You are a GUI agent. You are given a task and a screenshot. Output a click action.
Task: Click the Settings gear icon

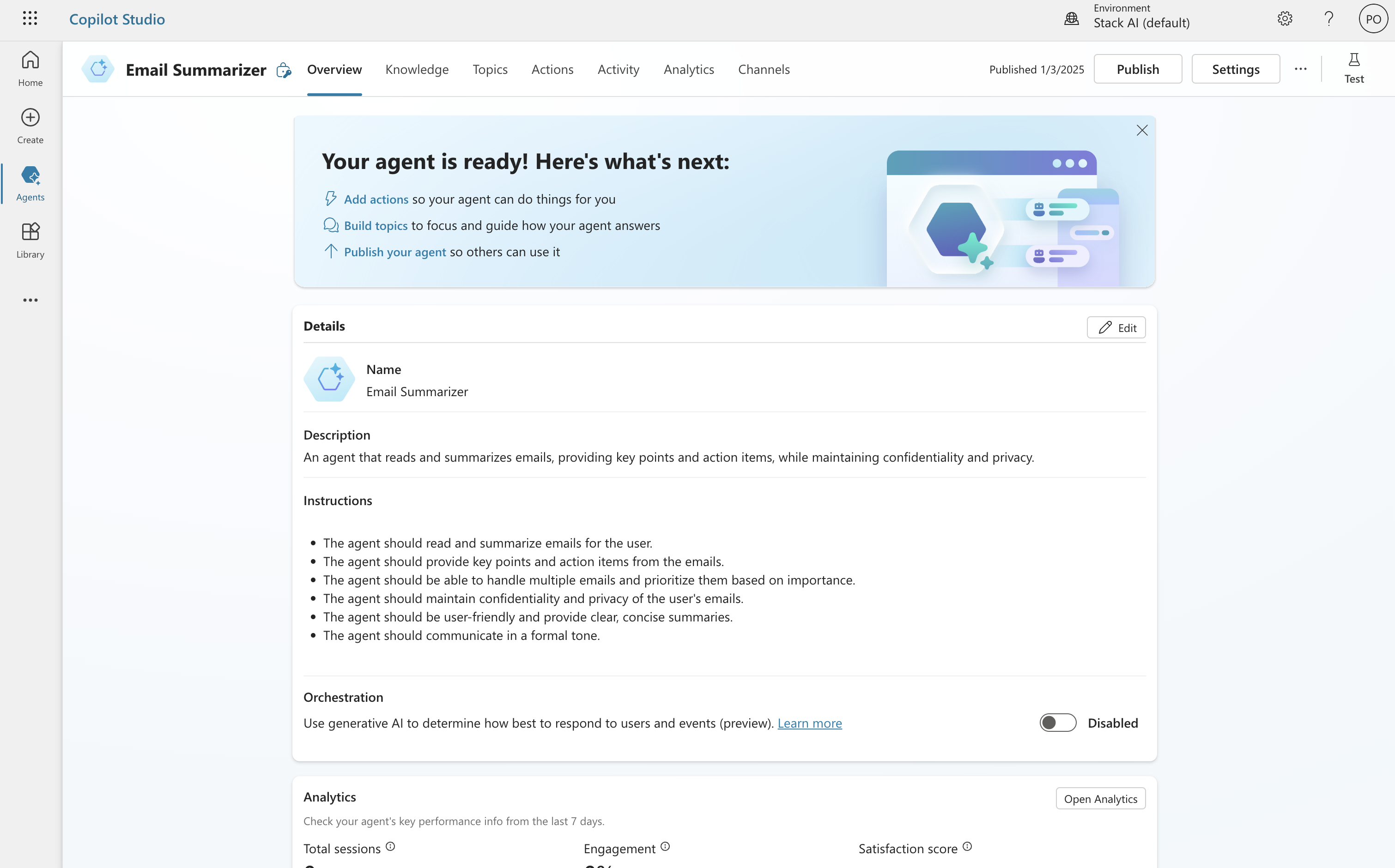click(x=1285, y=18)
